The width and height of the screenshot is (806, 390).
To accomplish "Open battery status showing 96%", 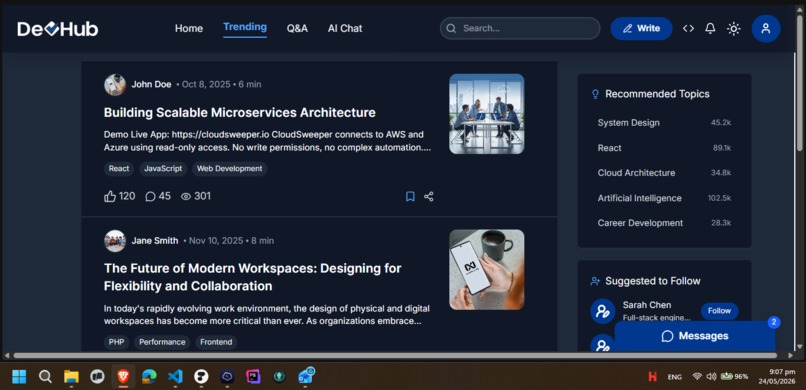I will 735,377.
